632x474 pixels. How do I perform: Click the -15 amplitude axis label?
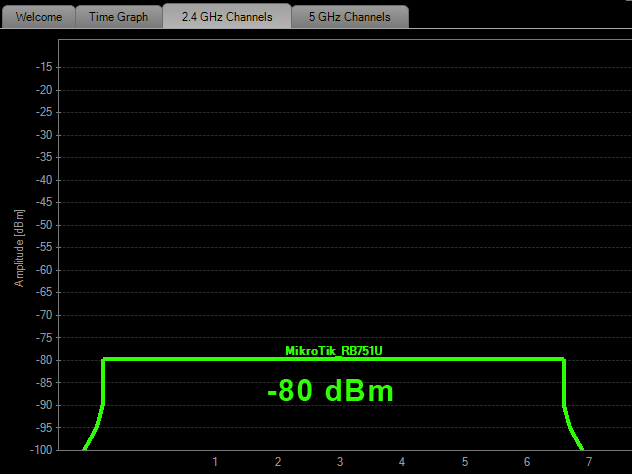point(44,67)
